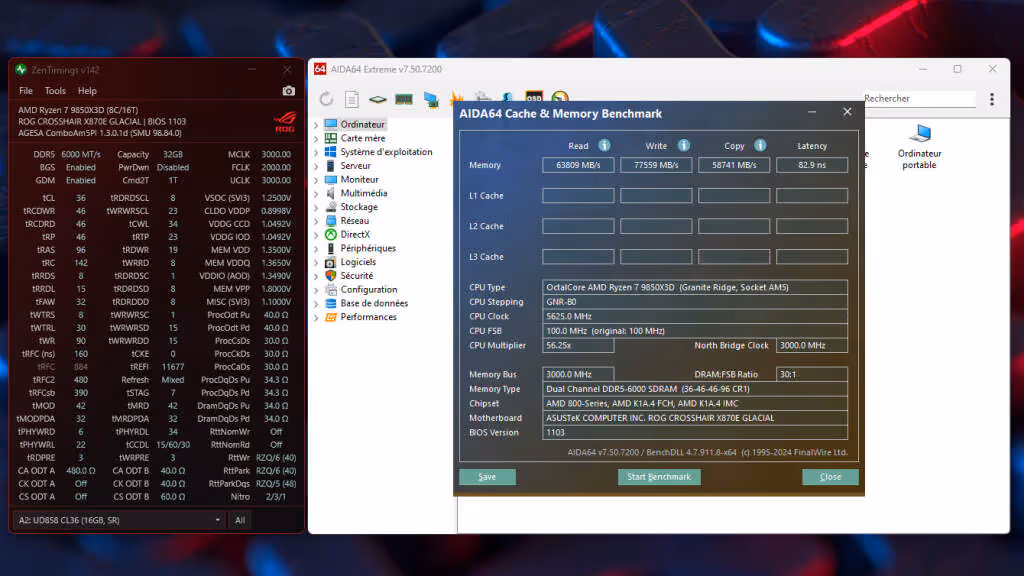Expand the Sécurité tree node

pyautogui.click(x=317, y=276)
